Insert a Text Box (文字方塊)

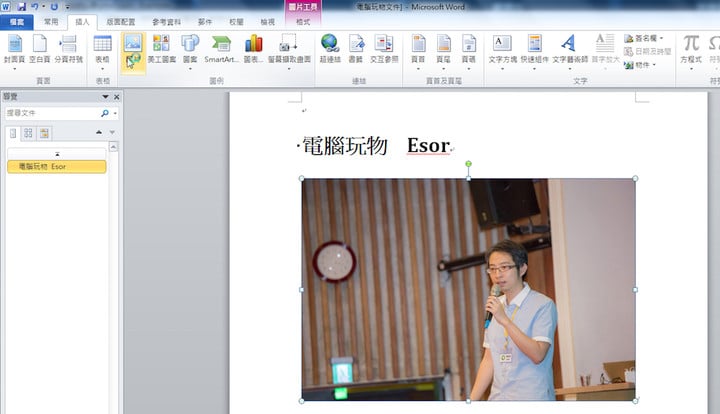point(502,52)
